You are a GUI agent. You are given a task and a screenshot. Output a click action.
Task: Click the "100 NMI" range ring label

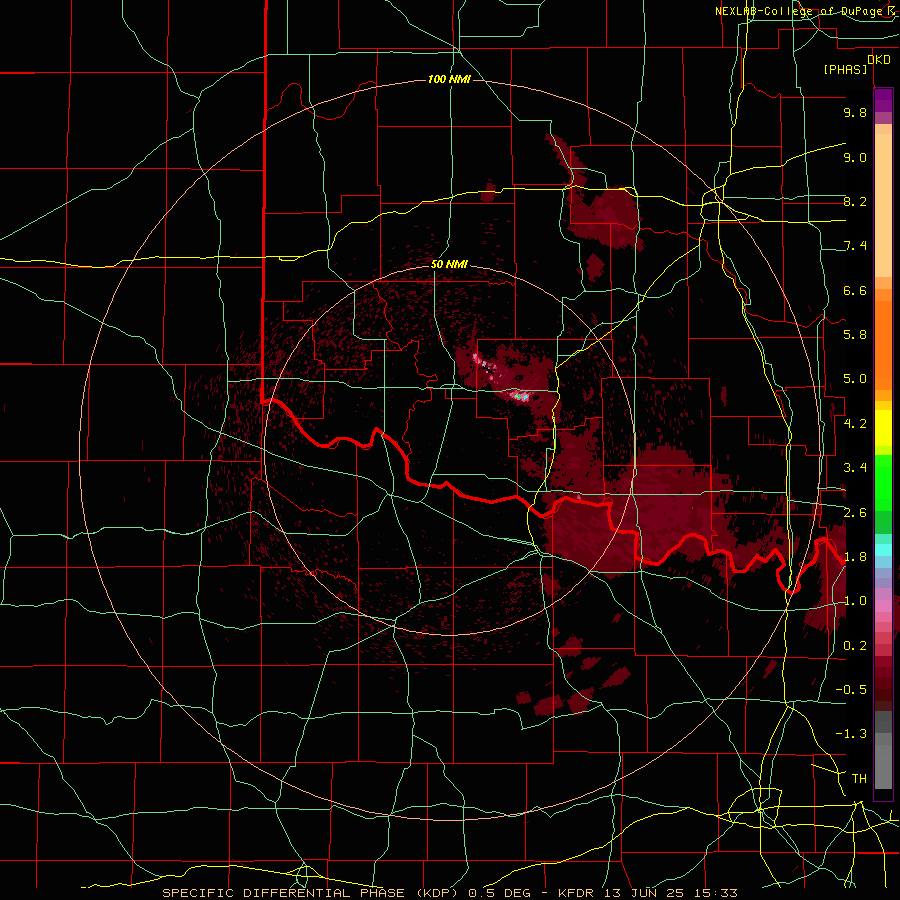click(x=449, y=79)
